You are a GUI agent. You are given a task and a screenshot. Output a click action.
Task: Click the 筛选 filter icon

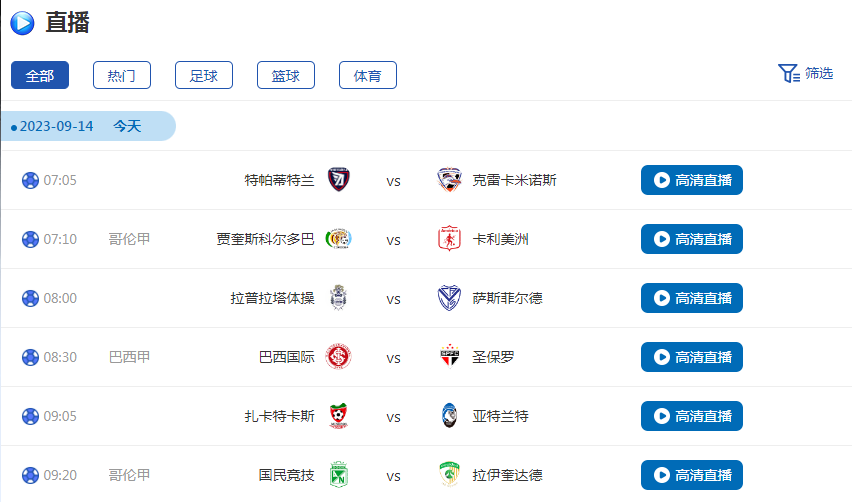788,74
